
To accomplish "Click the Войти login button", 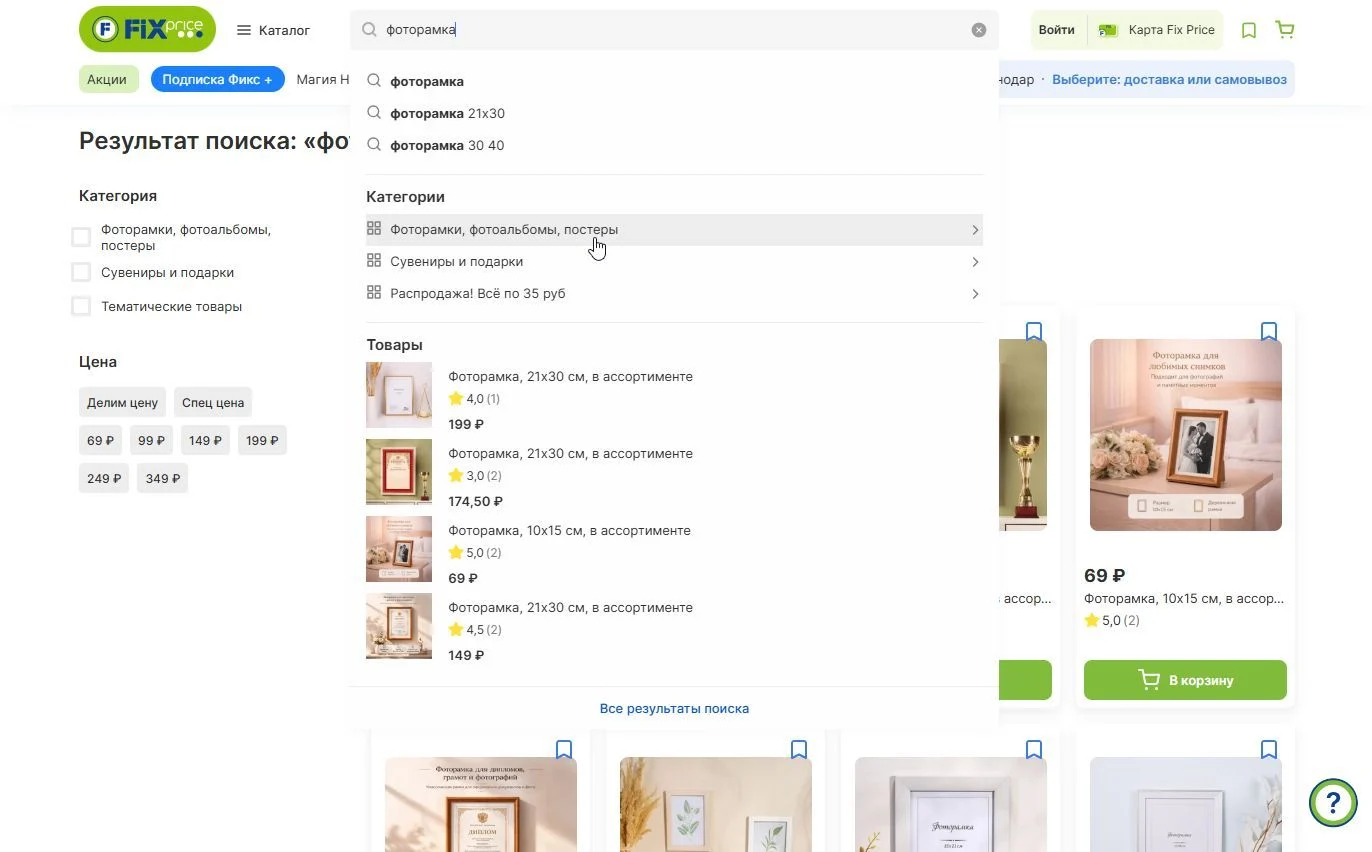I will [1057, 30].
